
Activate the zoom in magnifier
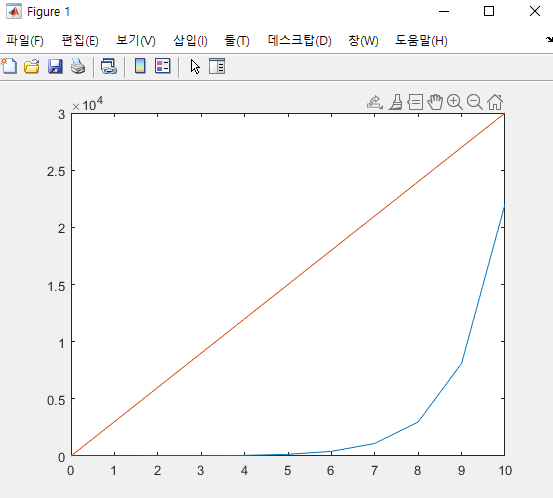455,102
